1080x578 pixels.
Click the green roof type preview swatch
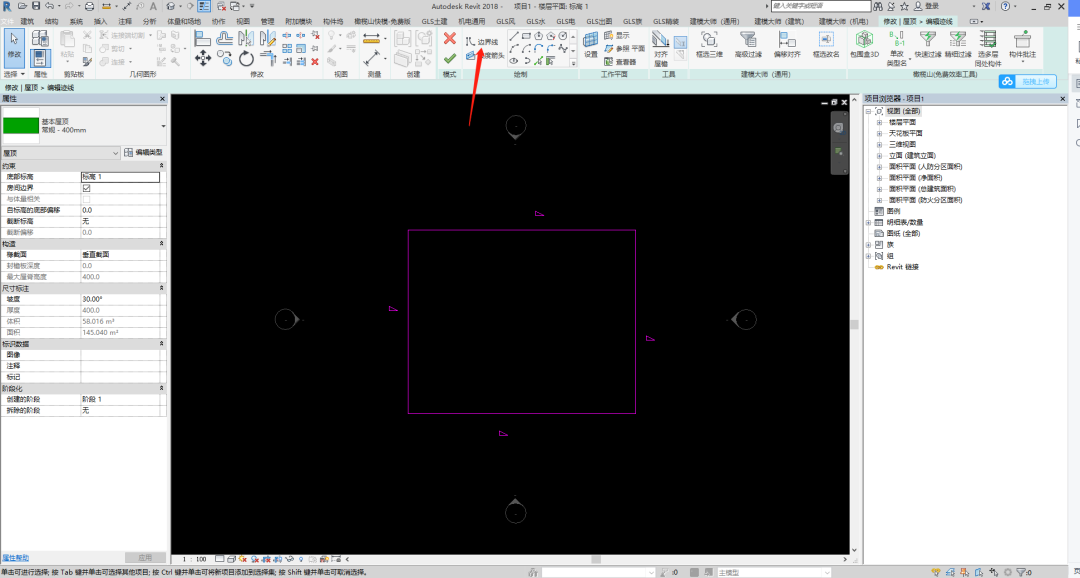[x=21, y=126]
